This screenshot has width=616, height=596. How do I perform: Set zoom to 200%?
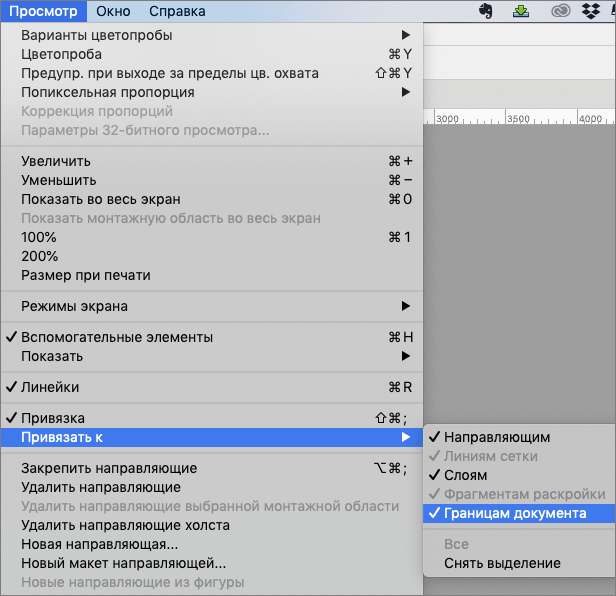[212, 256]
